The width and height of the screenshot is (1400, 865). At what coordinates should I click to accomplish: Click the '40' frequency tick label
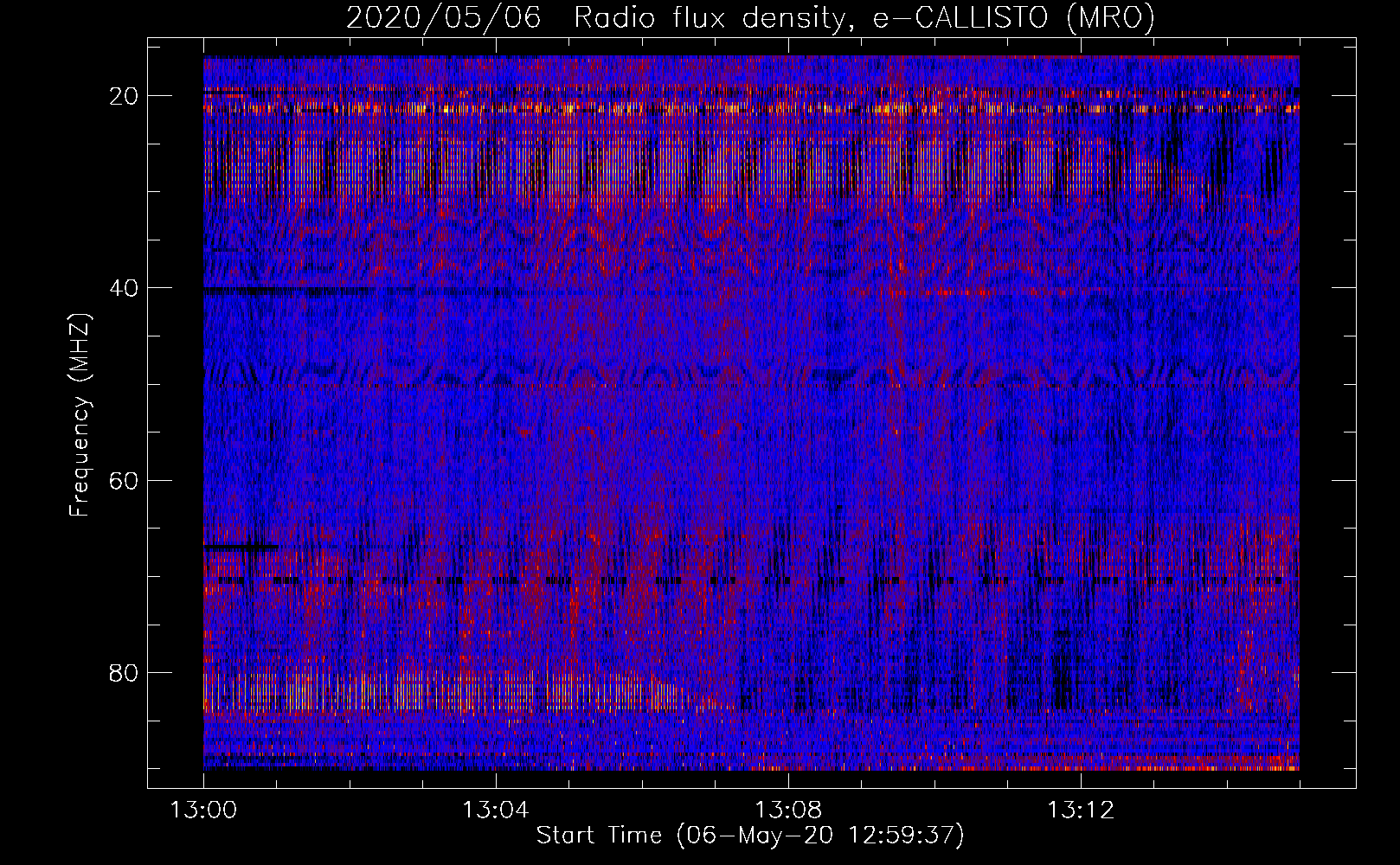click(124, 288)
